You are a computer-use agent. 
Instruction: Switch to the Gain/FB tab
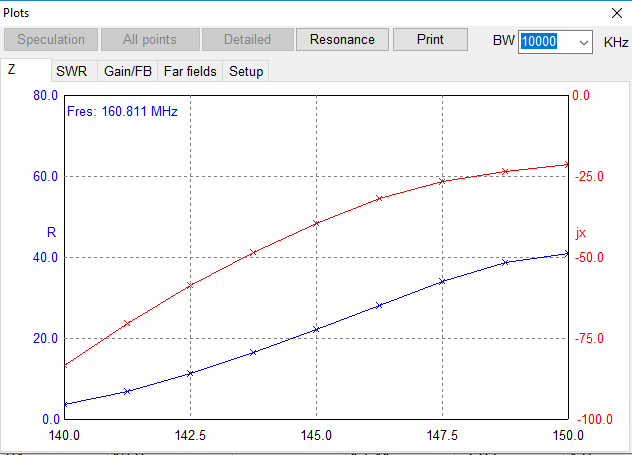coord(128,71)
